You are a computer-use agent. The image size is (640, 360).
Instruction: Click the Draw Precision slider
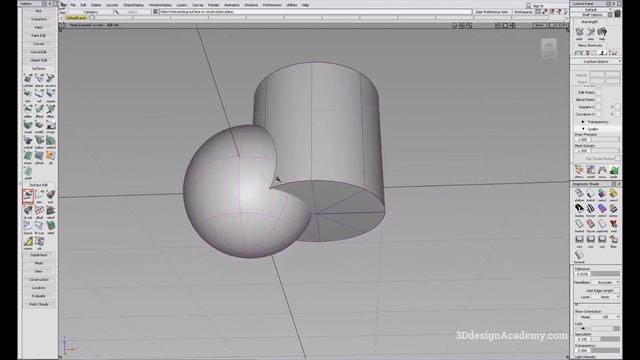(x=605, y=139)
